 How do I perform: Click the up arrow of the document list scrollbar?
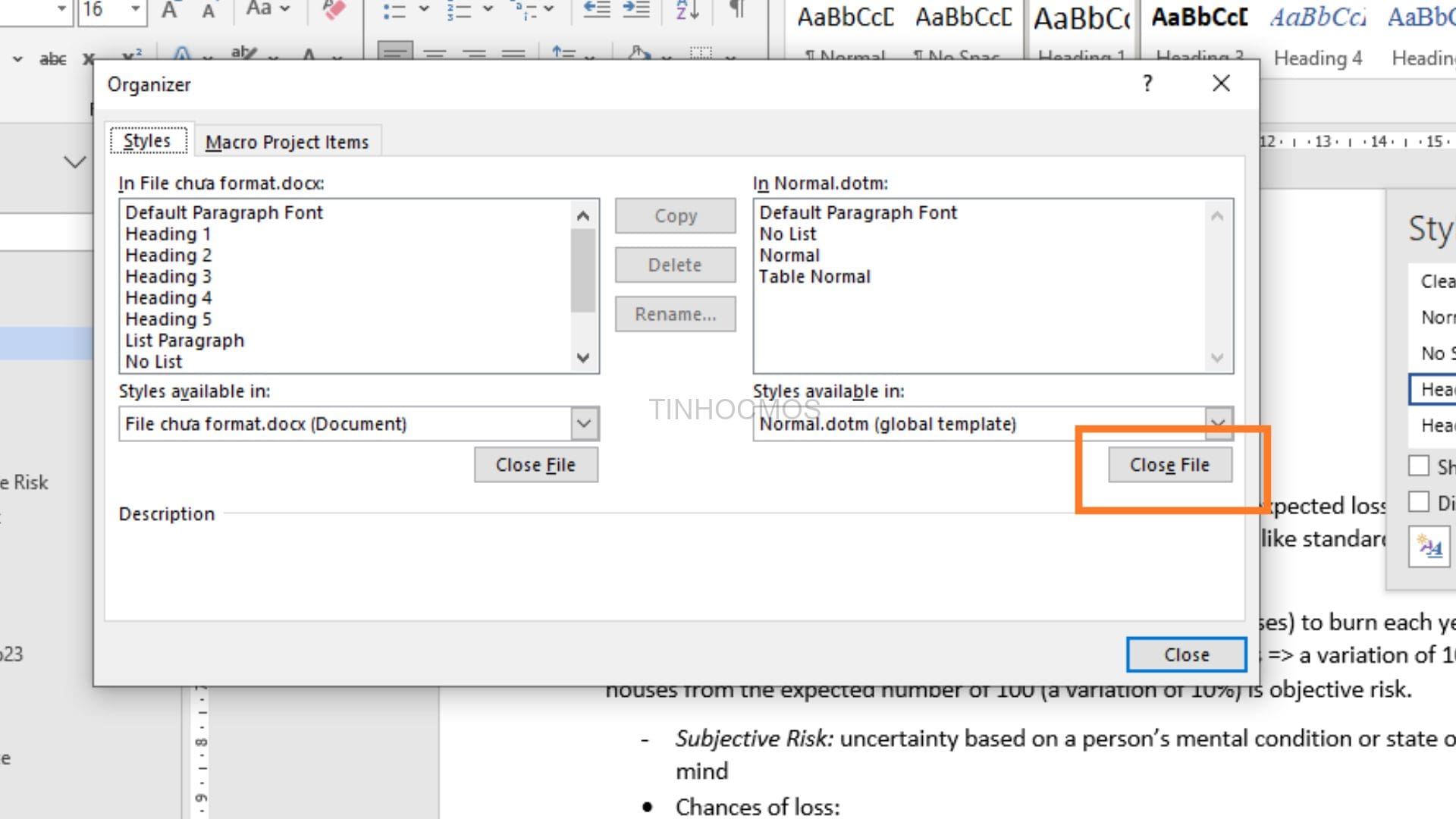pos(583,216)
